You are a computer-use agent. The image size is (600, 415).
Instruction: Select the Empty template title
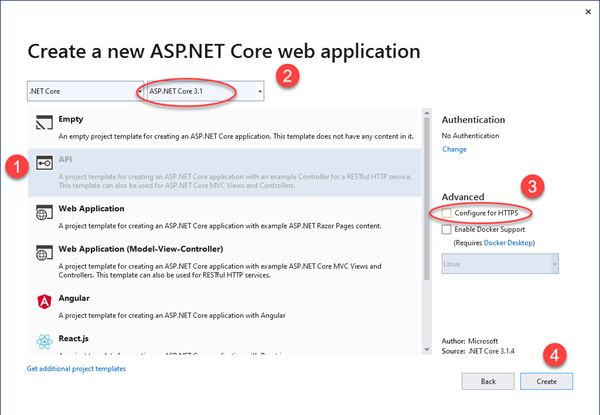(x=71, y=119)
